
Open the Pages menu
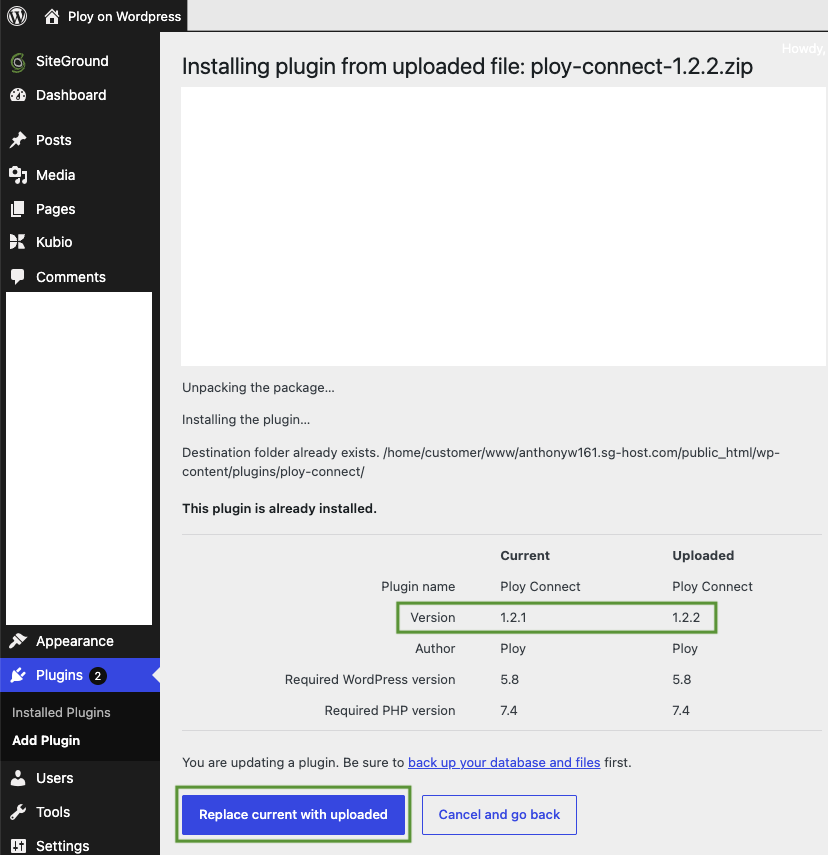pos(56,209)
